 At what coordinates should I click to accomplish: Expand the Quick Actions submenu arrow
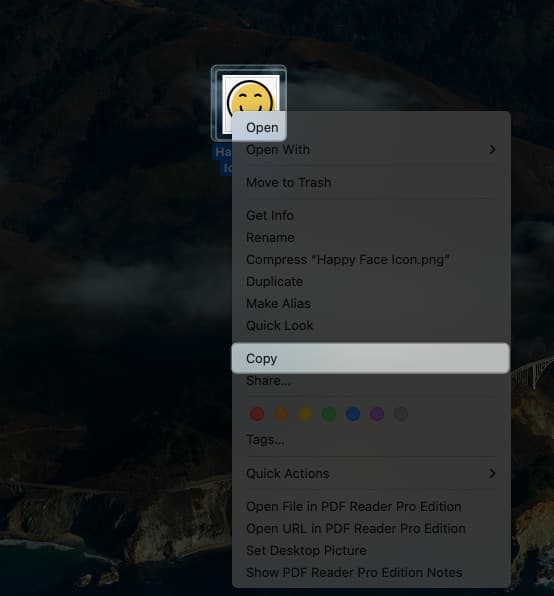tap(492, 474)
